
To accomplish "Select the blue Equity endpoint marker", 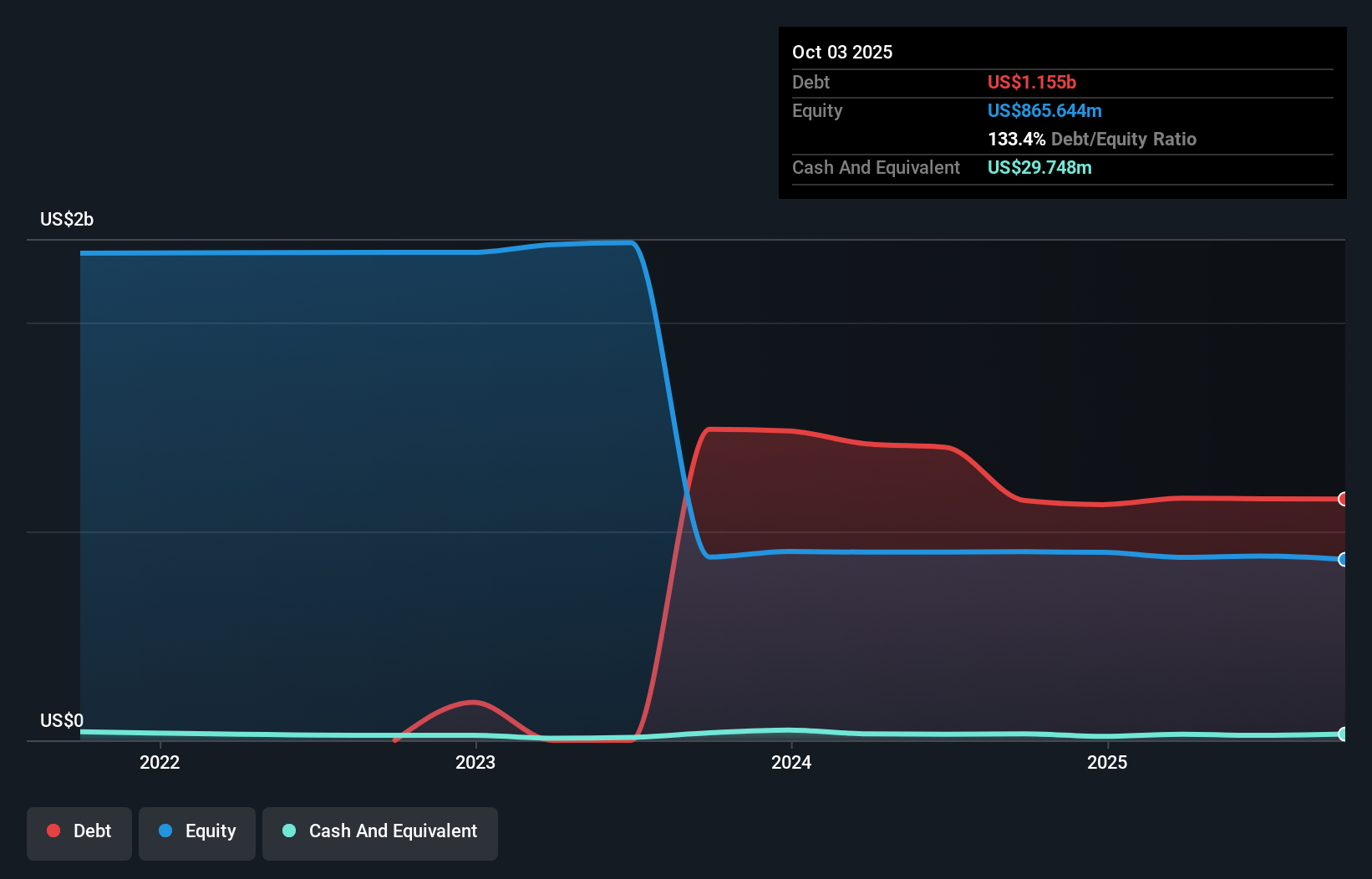I will pyautogui.click(x=1344, y=559).
